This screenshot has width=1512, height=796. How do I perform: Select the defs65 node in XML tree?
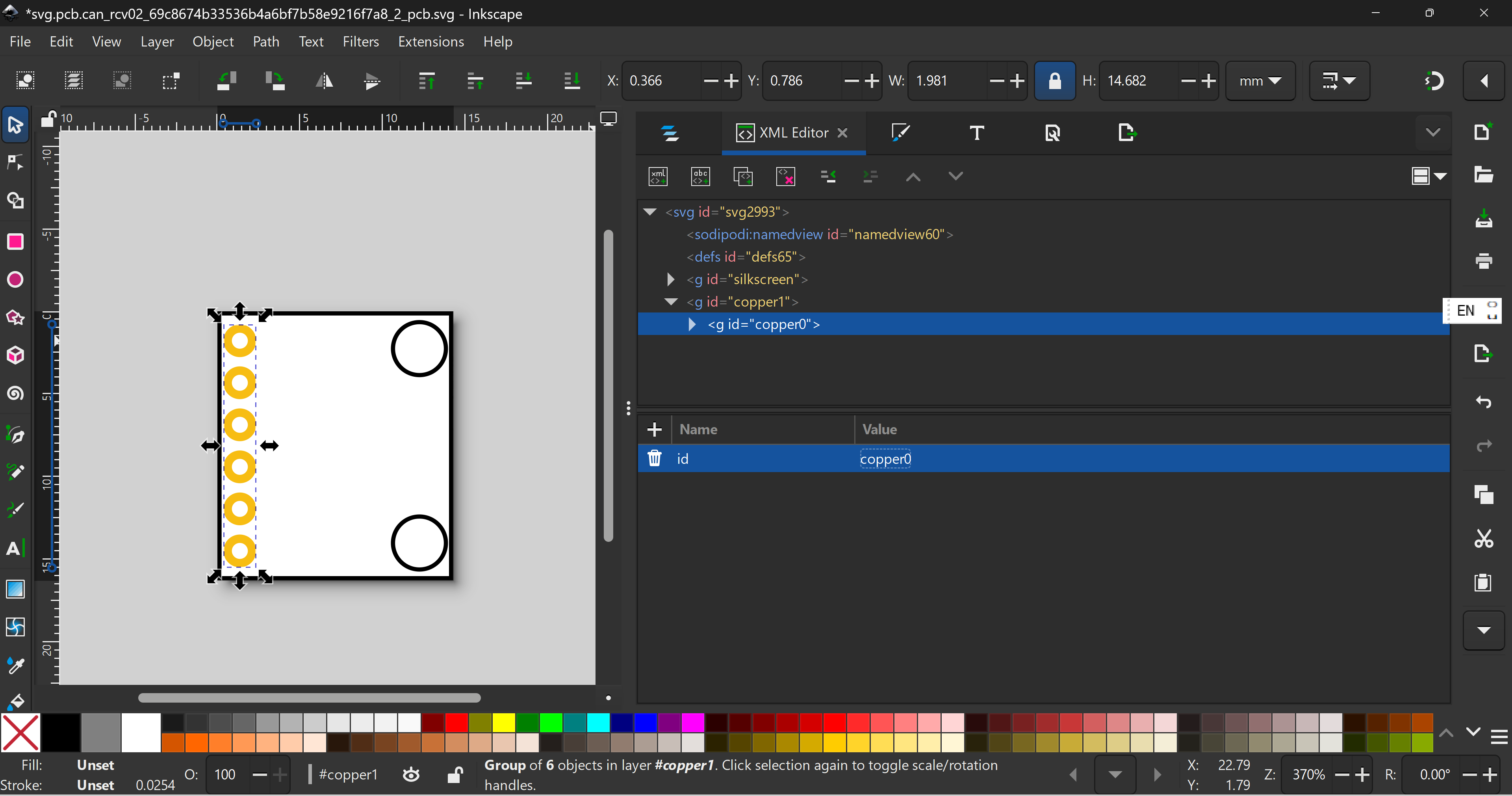click(746, 257)
